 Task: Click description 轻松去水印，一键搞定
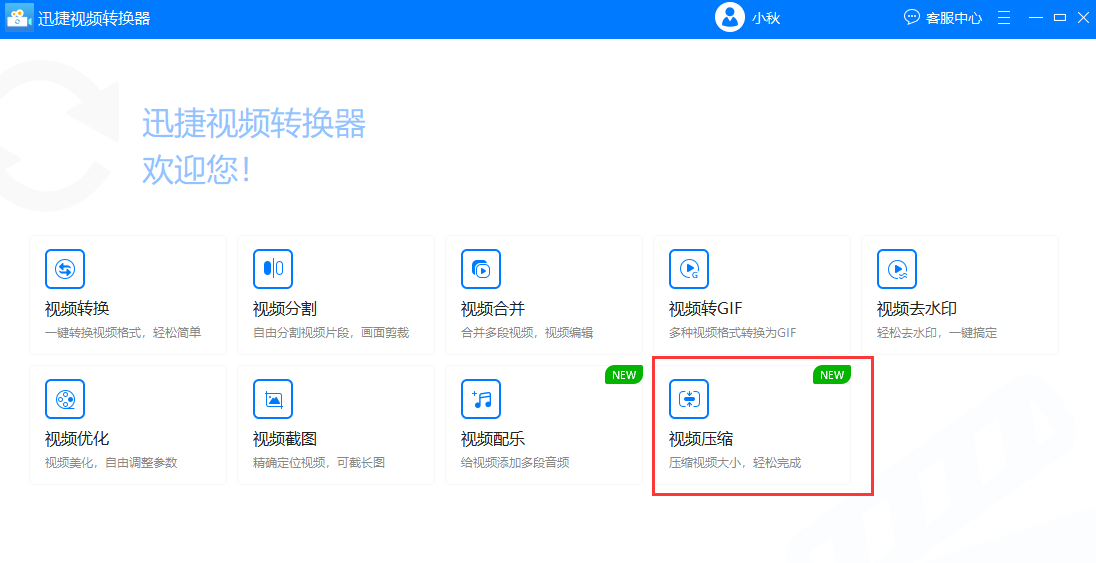[937, 333]
